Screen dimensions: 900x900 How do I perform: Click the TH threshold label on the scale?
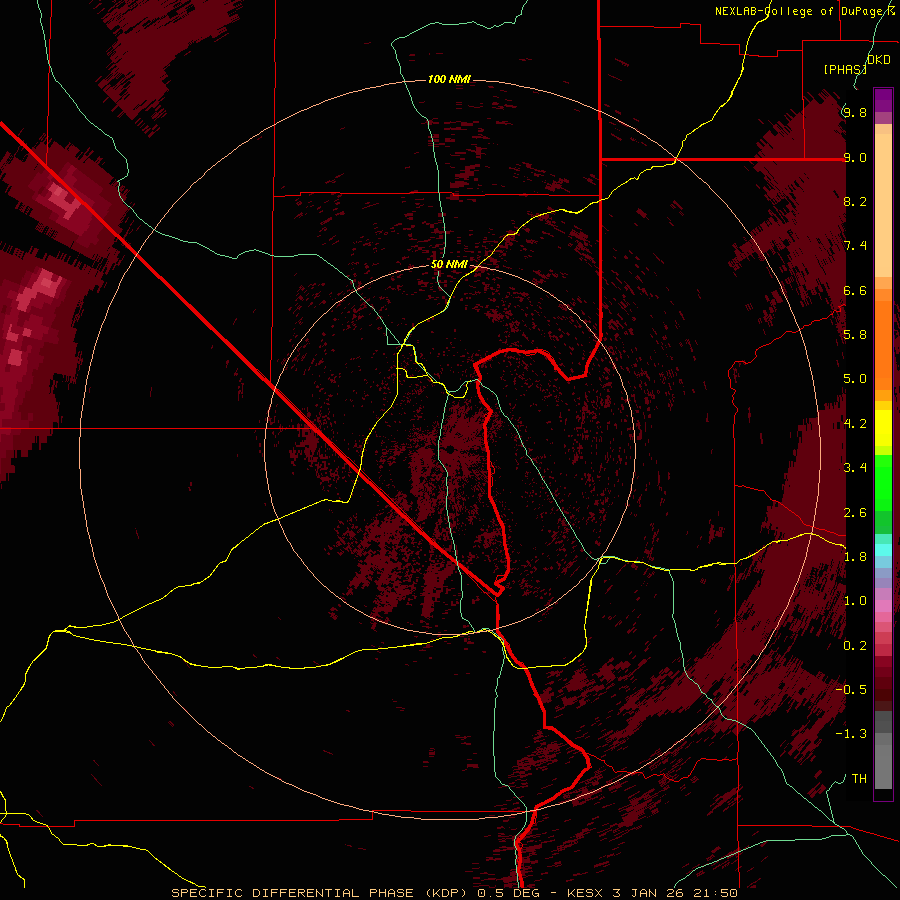tap(859, 779)
